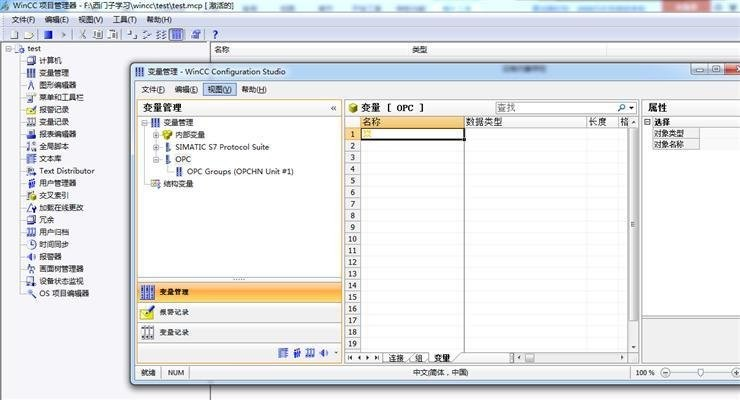Open 菜单和工具栏 in the project tree
The image size is (740, 400).
click(61, 97)
